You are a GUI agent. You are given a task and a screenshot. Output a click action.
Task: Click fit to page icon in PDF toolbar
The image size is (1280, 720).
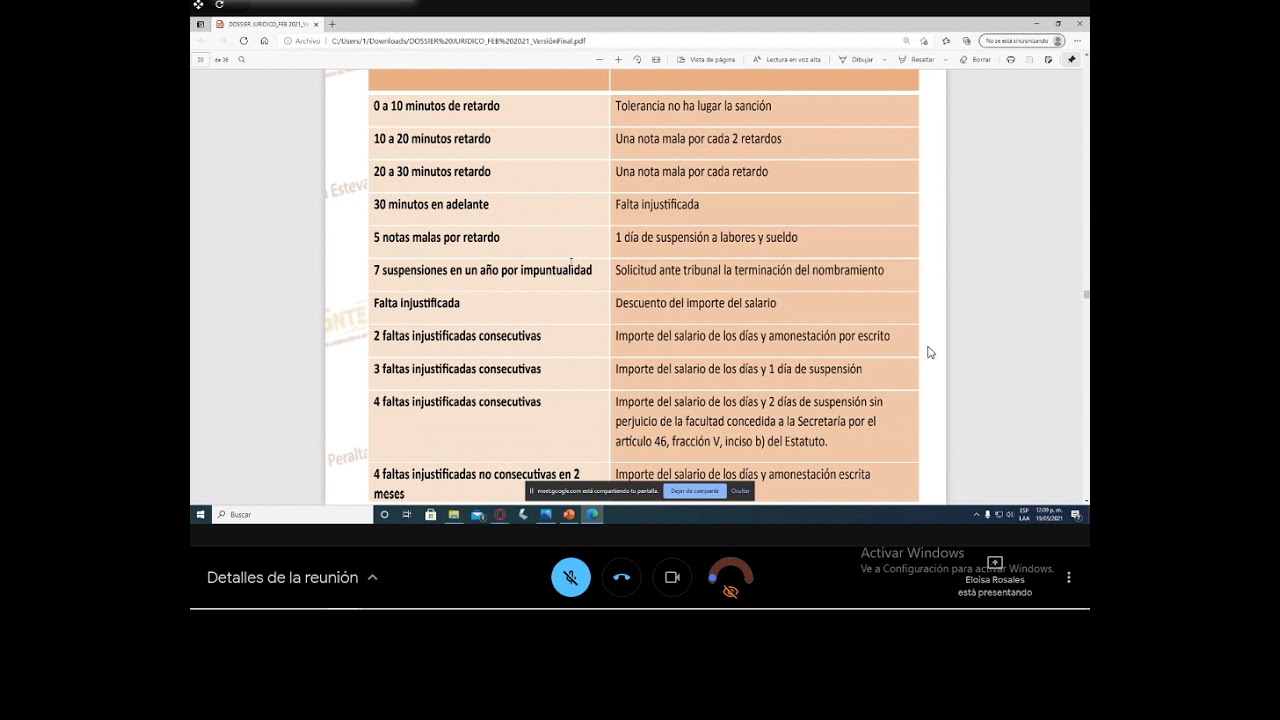coord(656,60)
